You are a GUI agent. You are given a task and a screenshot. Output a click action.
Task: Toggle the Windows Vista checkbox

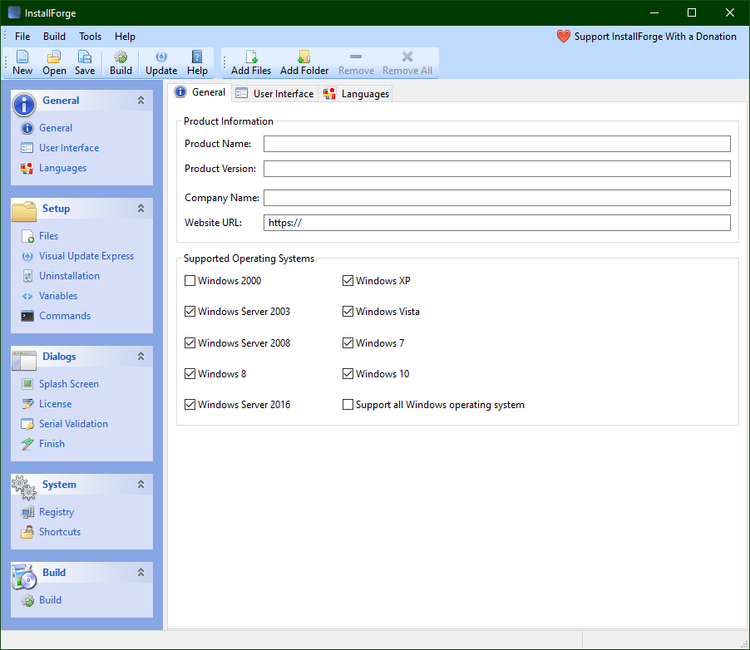point(348,312)
